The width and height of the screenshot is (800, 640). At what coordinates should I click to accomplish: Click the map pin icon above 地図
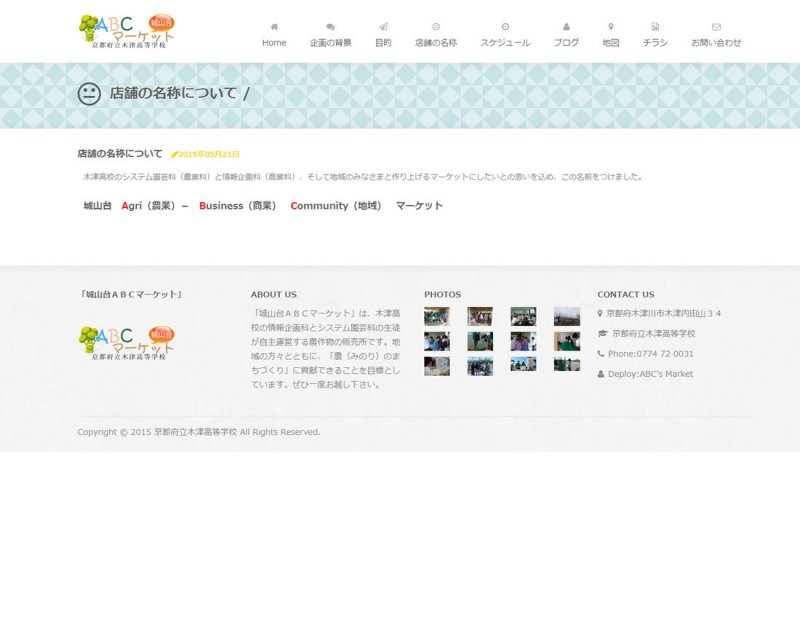click(x=611, y=27)
